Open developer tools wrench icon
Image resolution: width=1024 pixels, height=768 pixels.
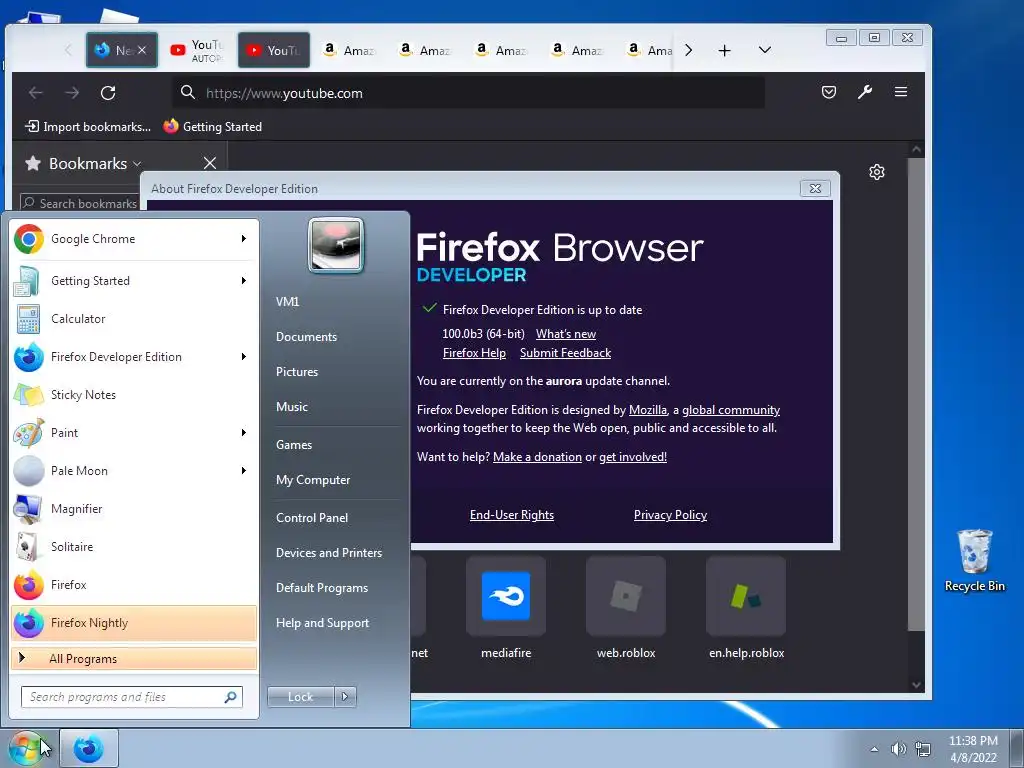click(x=865, y=92)
